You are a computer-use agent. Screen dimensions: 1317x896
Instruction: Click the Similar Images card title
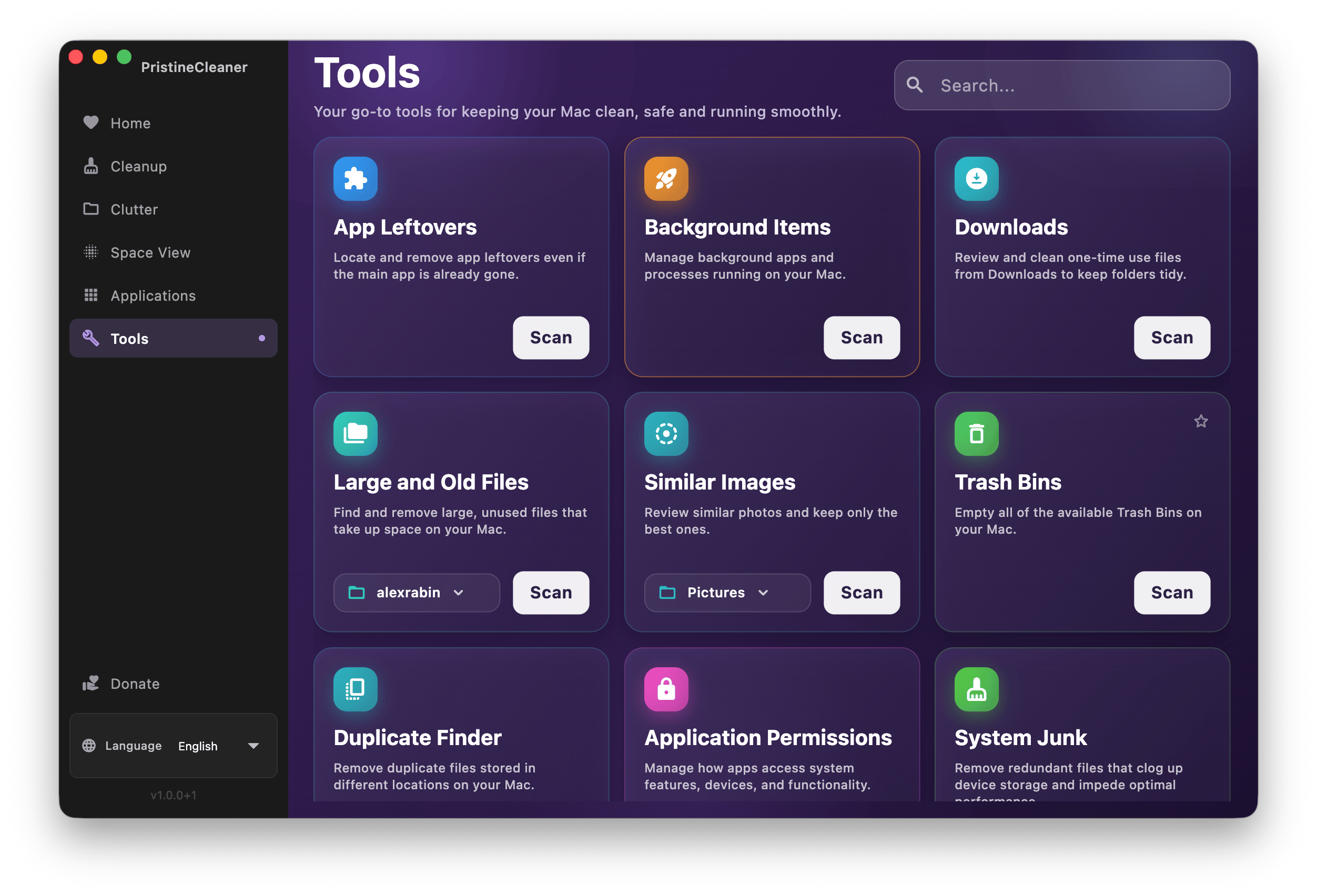(720, 482)
